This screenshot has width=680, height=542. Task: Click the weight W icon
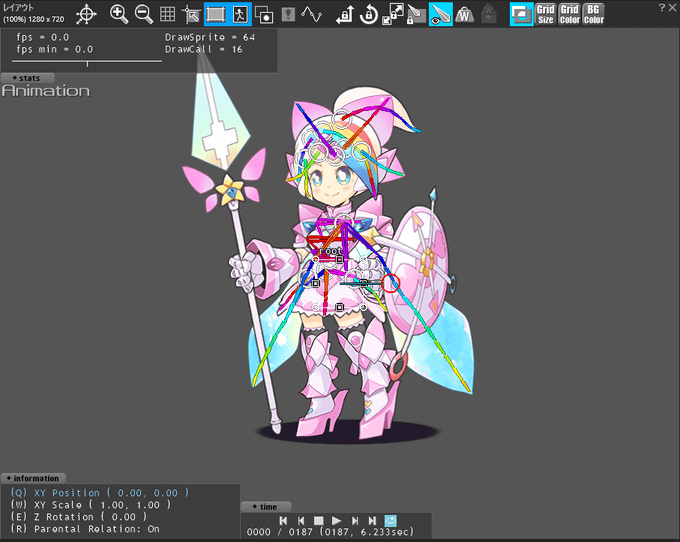[464, 15]
